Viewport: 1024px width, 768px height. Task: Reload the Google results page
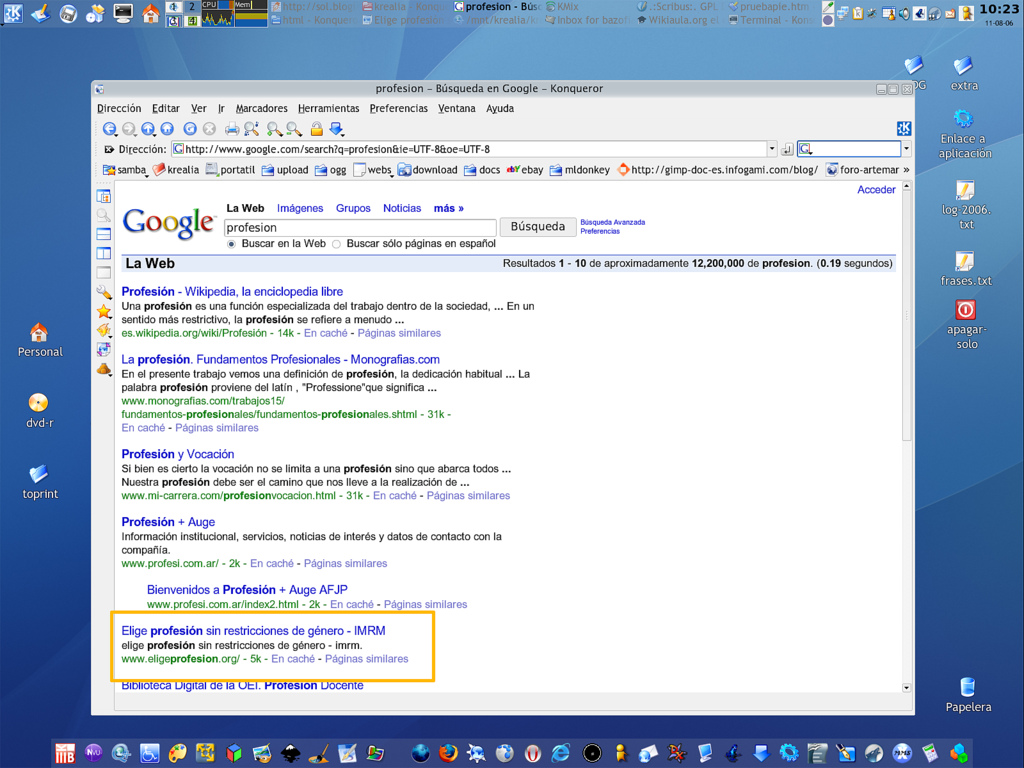click(x=190, y=129)
